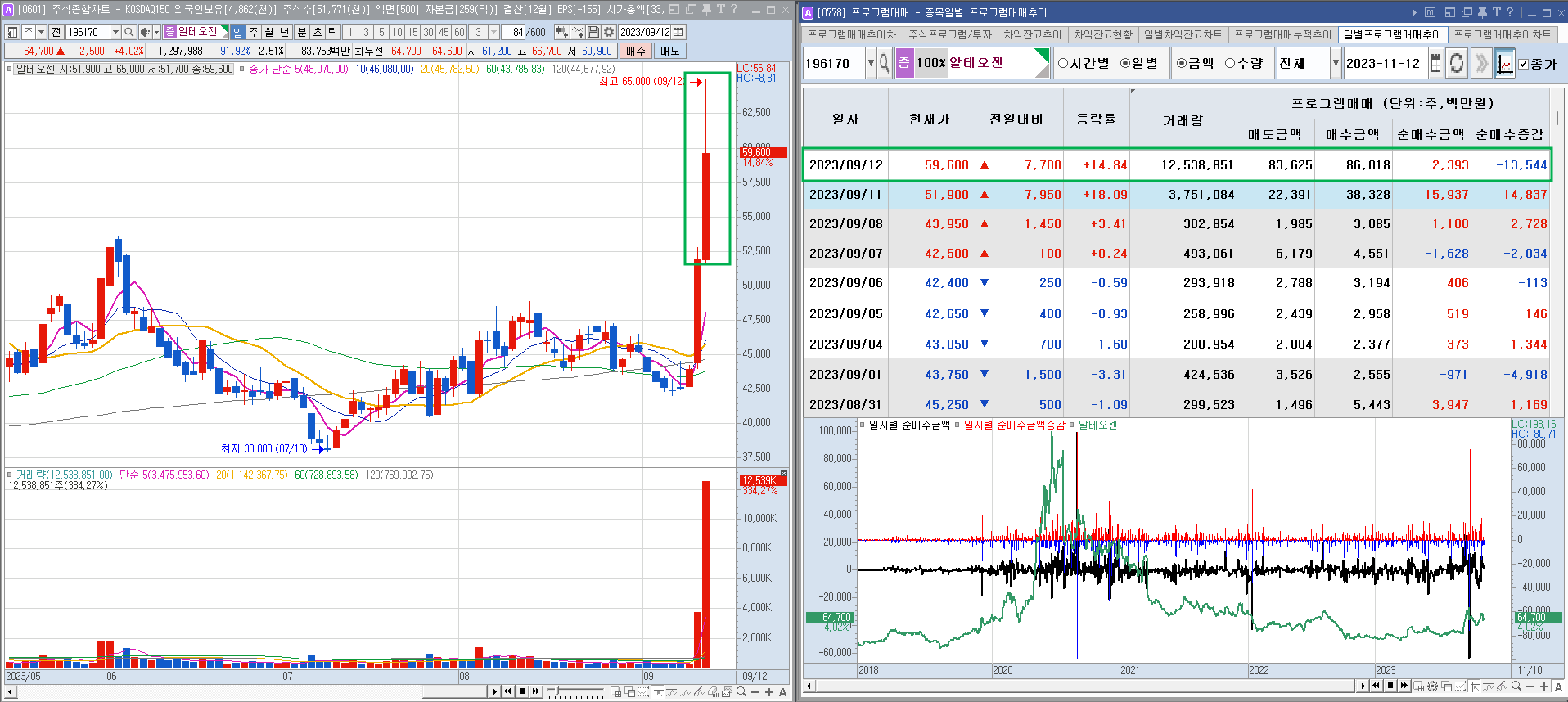The height and width of the screenshot is (702, 1568).
Task: Click the 84 bar count input field
Action: pyautogui.click(x=513, y=32)
